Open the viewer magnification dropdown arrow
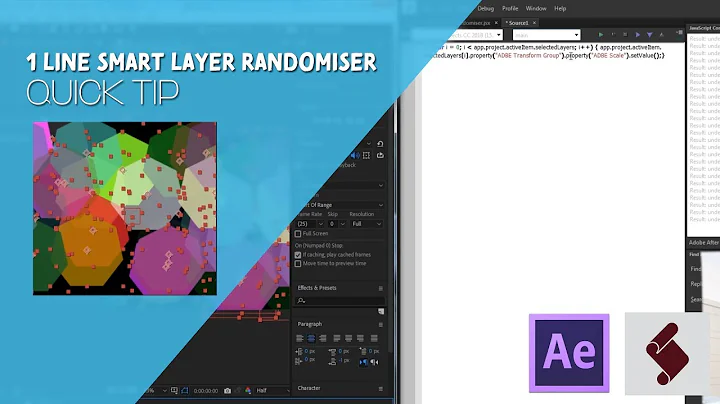Viewport: 720px width, 404px height. [x=164, y=391]
